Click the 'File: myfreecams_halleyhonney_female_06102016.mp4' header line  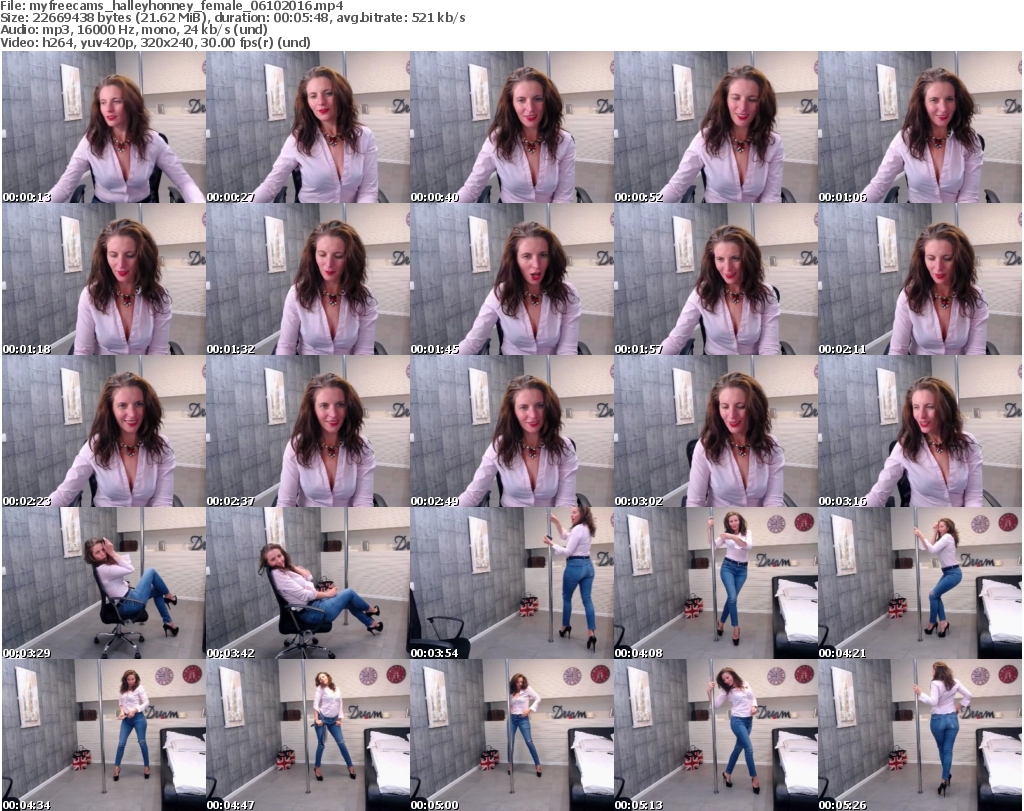(172, 6)
